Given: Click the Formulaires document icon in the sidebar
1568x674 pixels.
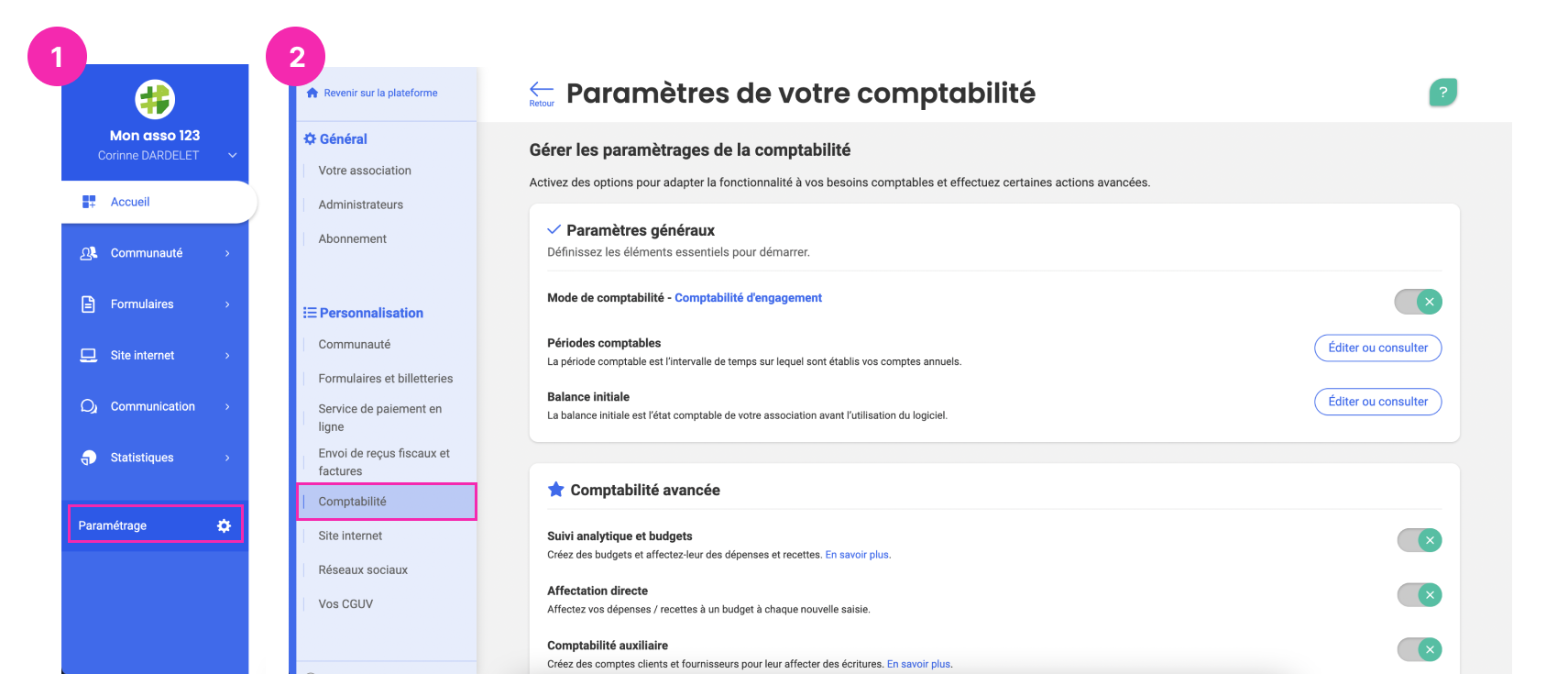Looking at the screenshot, I should pyautogui.click(x=89, y=304).
